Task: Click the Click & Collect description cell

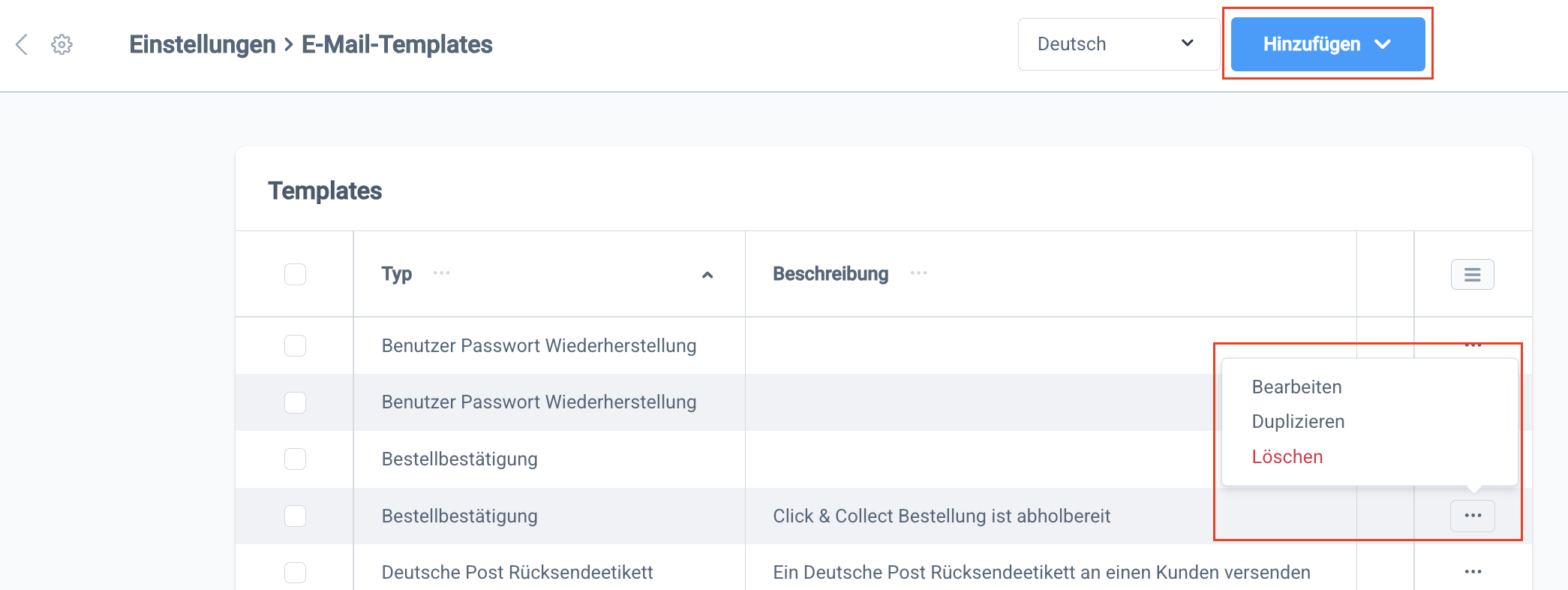Action: (x=942, y=516)
